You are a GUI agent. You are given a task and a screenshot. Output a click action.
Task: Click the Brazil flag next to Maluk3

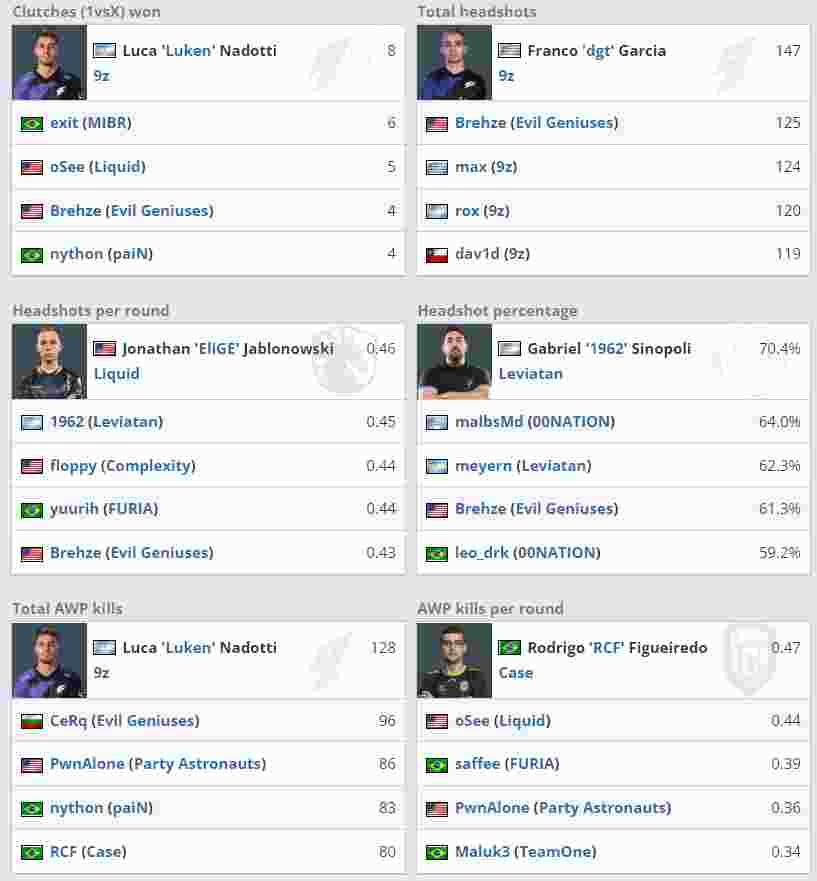click(x=437, y=853)
